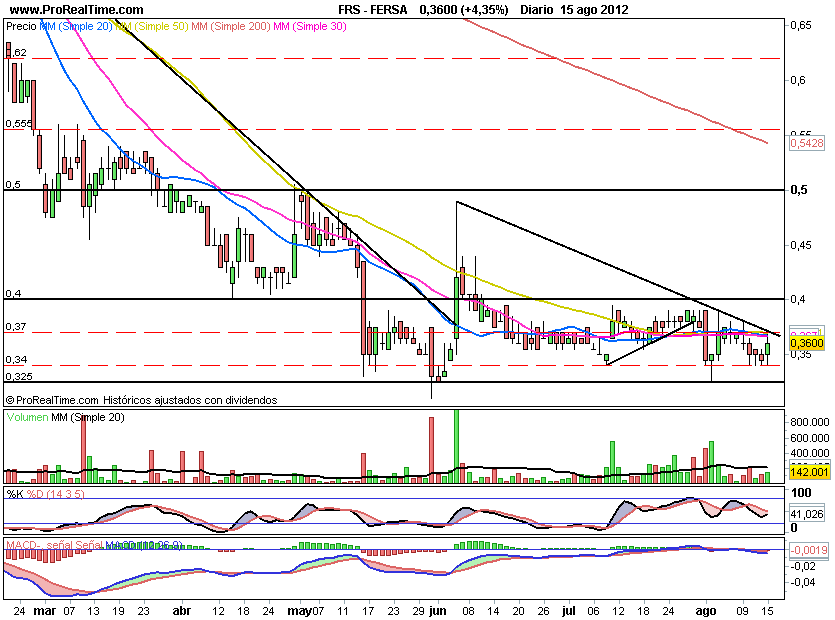Click the 0,37 dashed level label
This screenshot has width=835, height=620.
click(x=15, y=326)
